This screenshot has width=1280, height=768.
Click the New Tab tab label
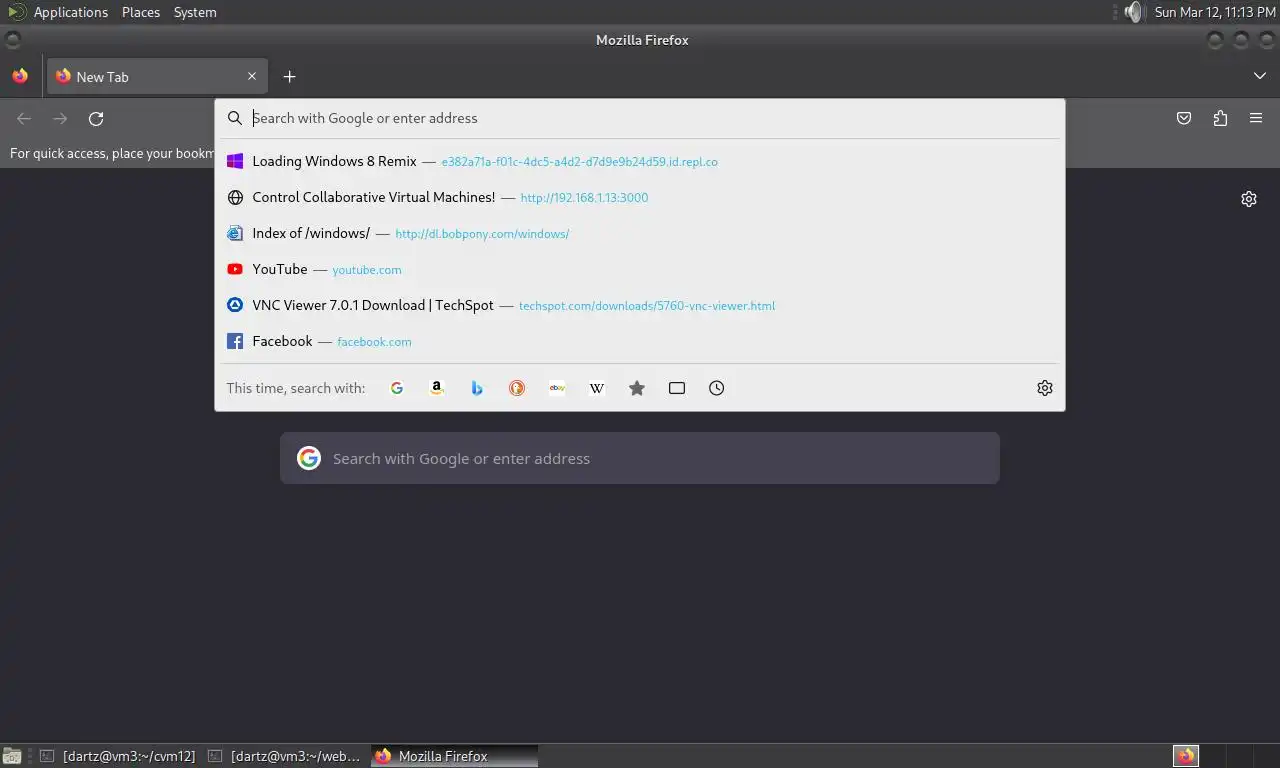pyautogui.click(x=103, y=77)
